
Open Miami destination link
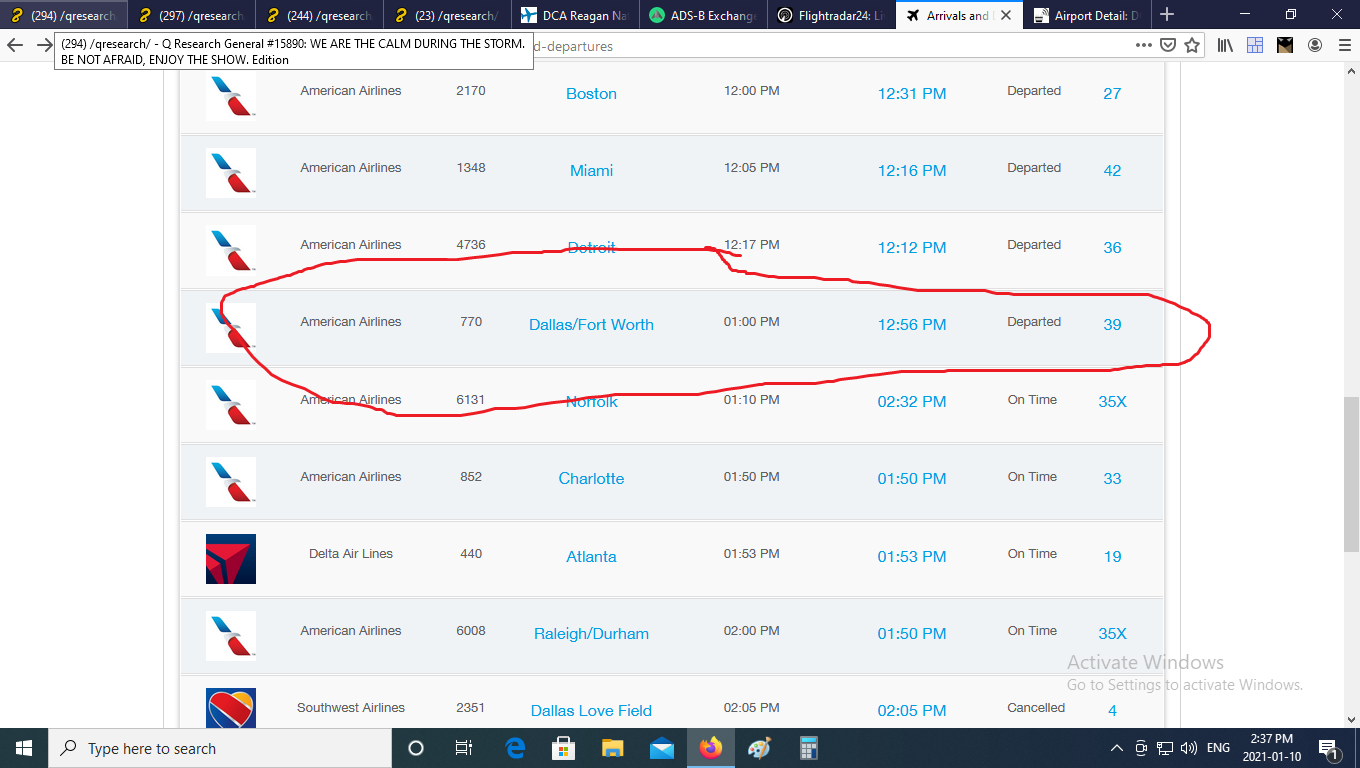point(591,171)
